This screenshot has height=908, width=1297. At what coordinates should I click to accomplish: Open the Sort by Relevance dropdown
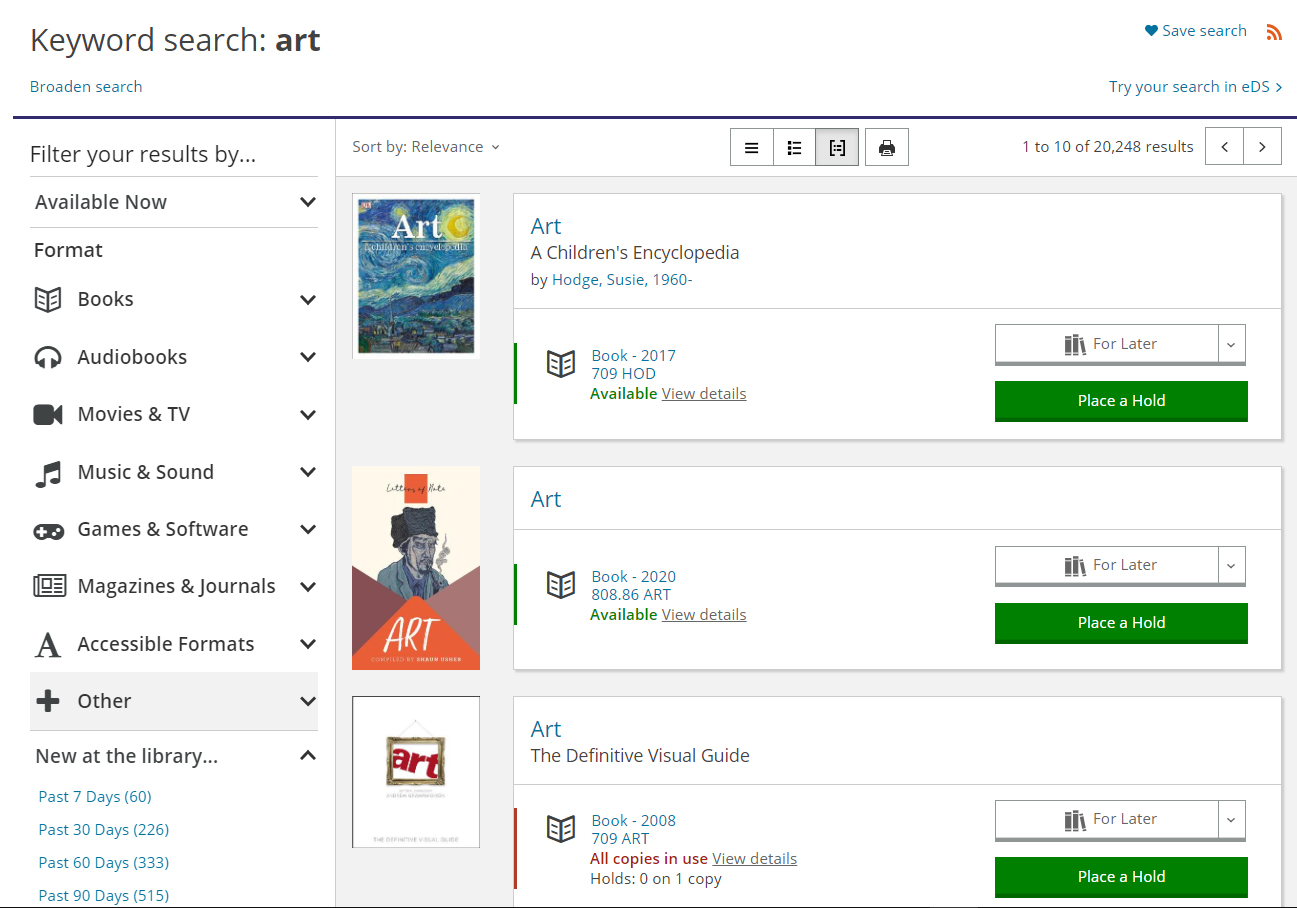tap(426, 147)
